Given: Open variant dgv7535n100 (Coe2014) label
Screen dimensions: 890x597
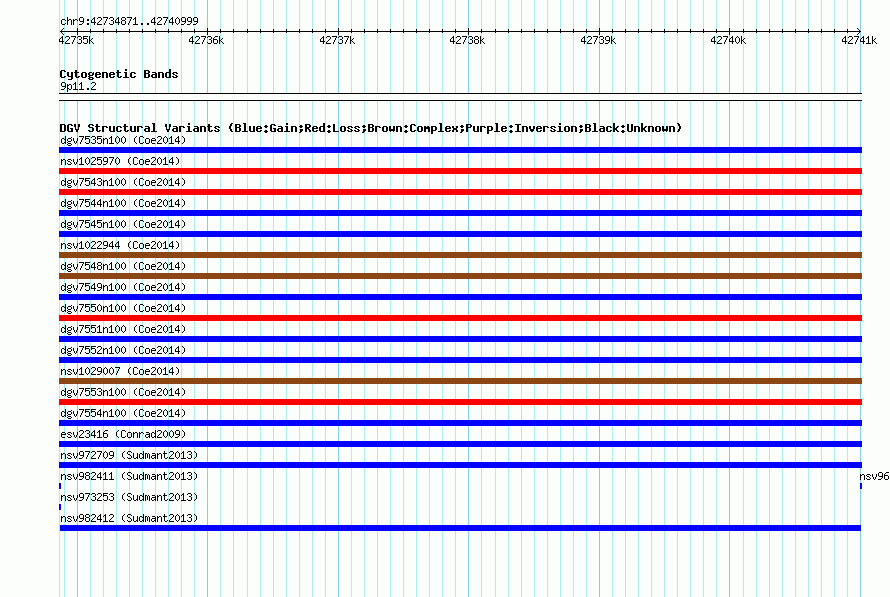Looking at the screenshot, I should pos(123,140).
